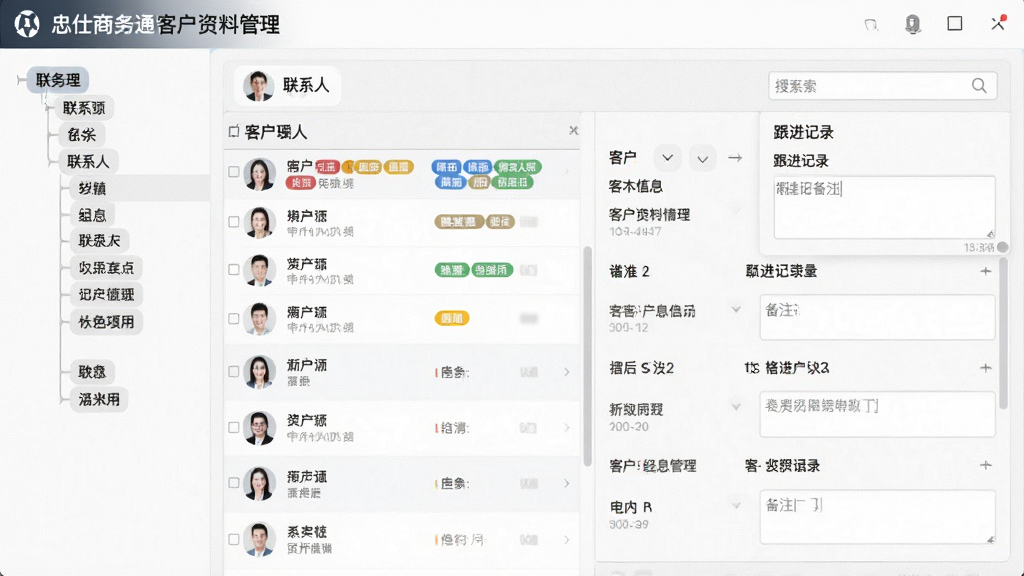
Task: Select the 联系颂 item in sidebar tree
Action: [x=84, y=108]
